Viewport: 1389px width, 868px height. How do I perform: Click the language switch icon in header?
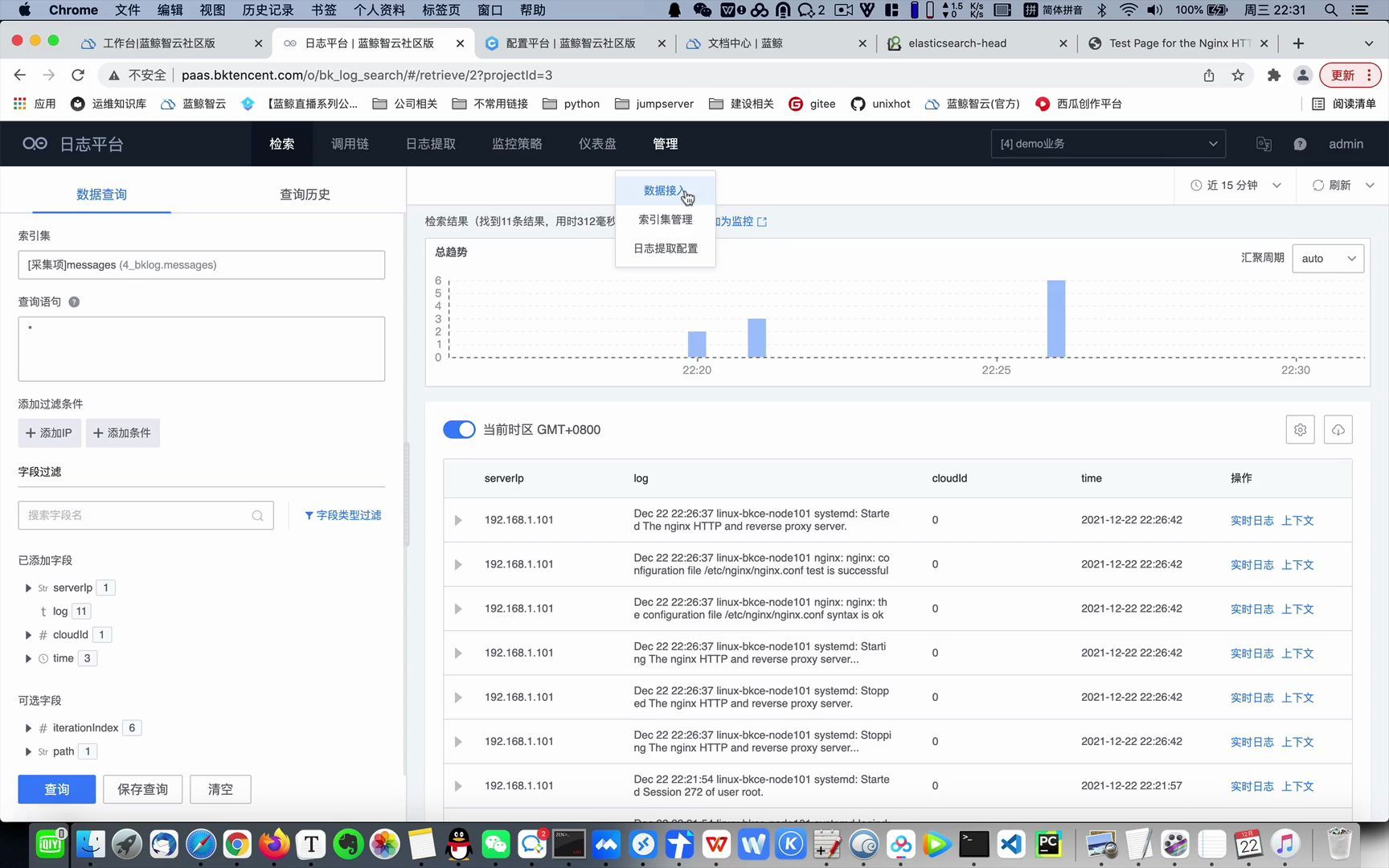tap(1264, 144)
